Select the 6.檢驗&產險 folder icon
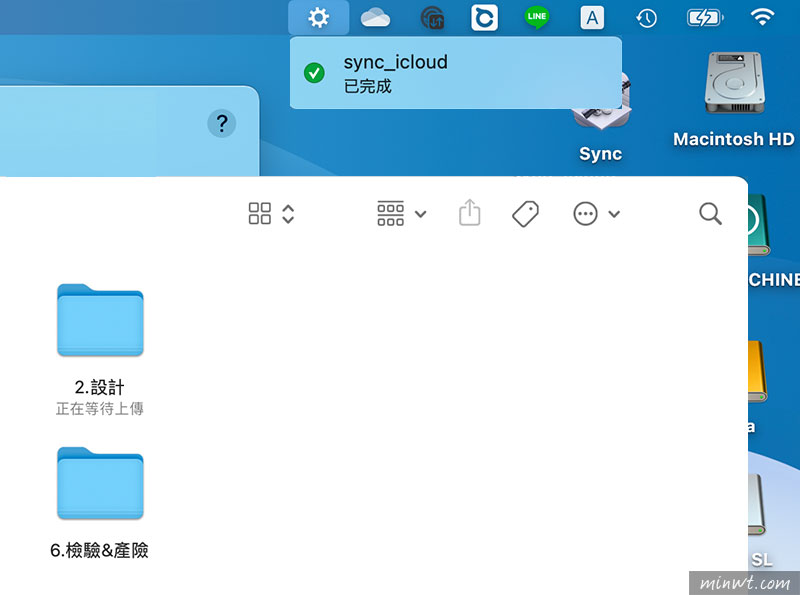The height and width of the screenshot is (595, 800). pos(100,483)
